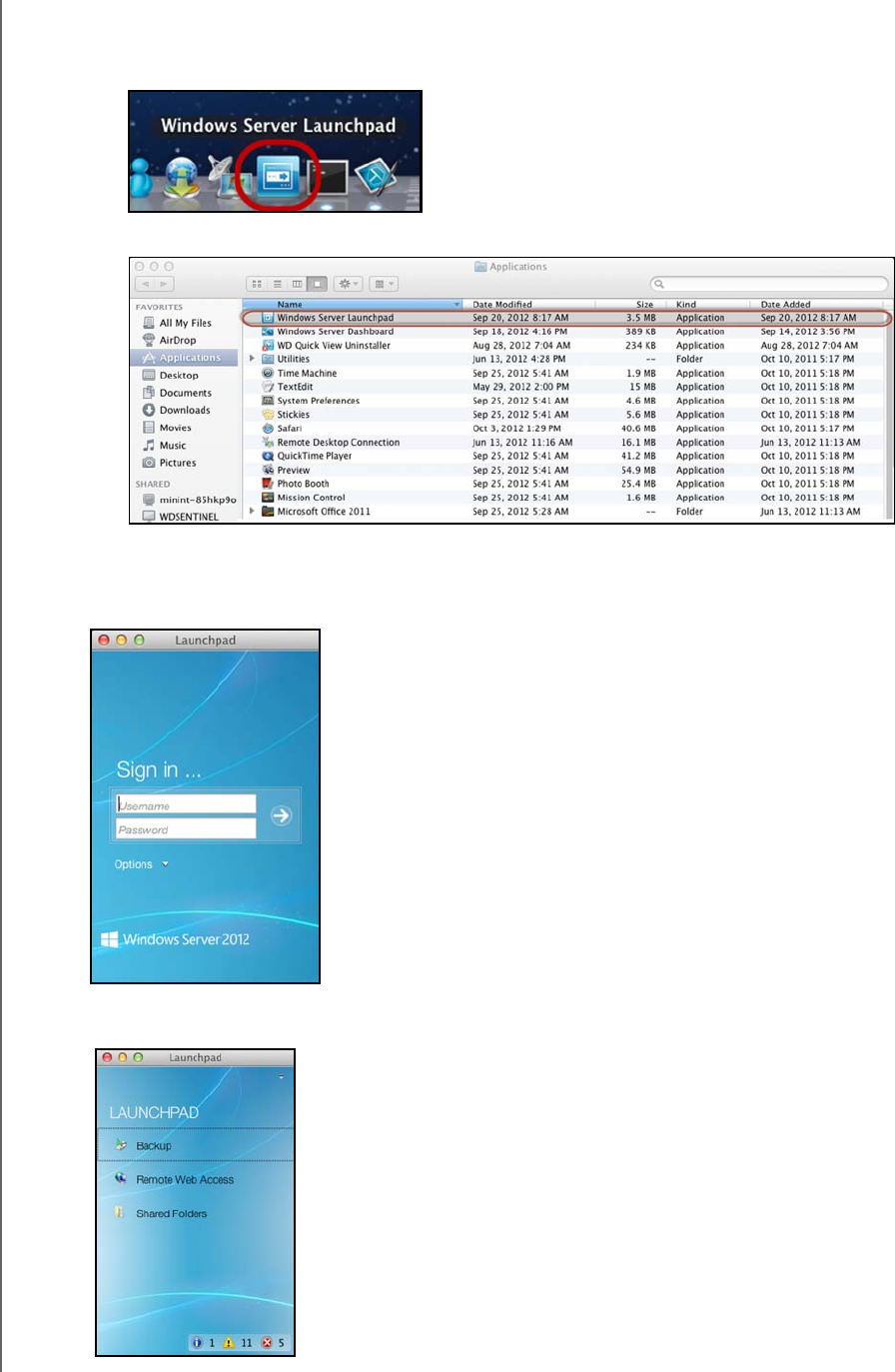
Task: Expand Options in the sign-in window
Action: coord(141,865)
